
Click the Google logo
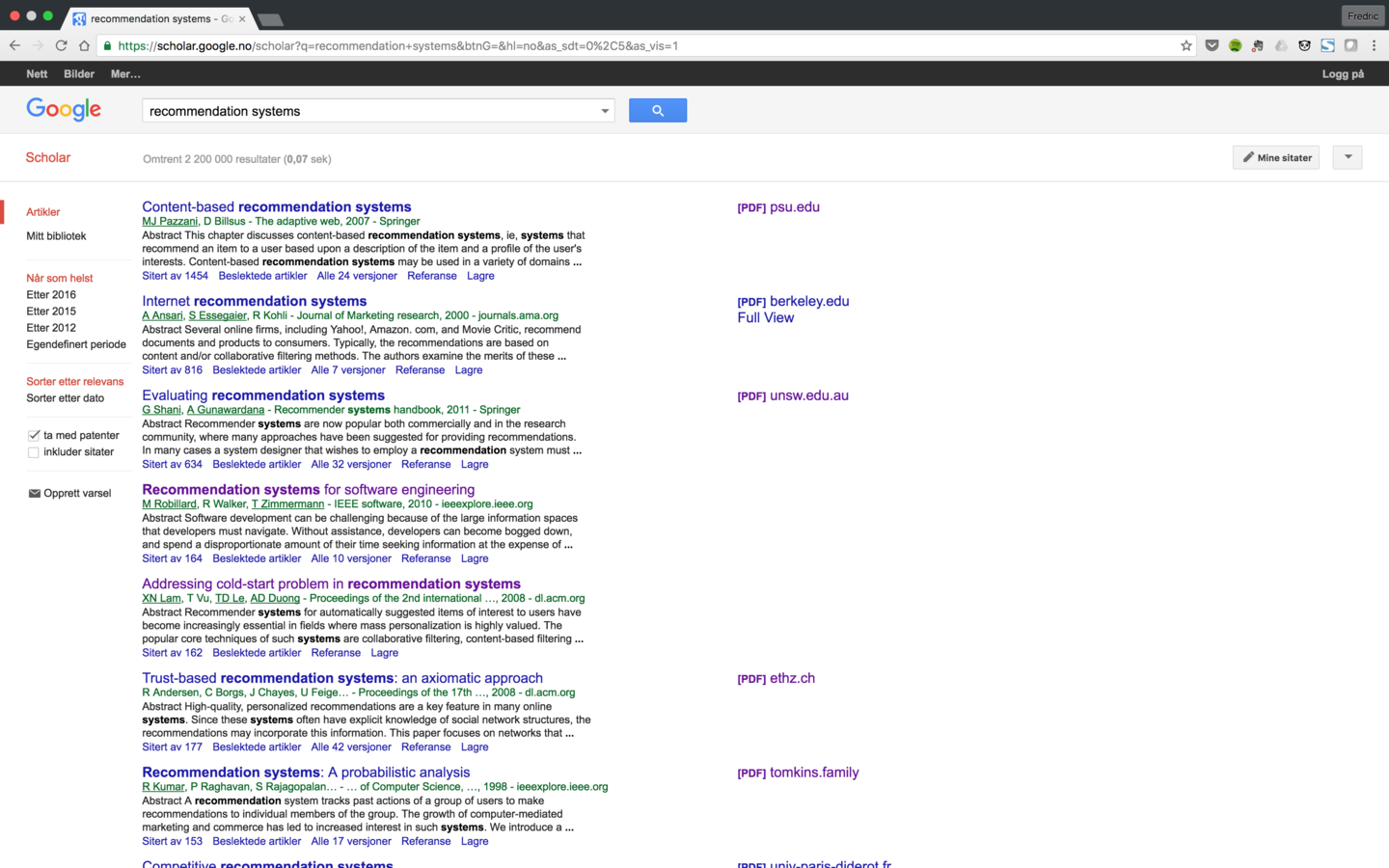[x=64, y=110]
